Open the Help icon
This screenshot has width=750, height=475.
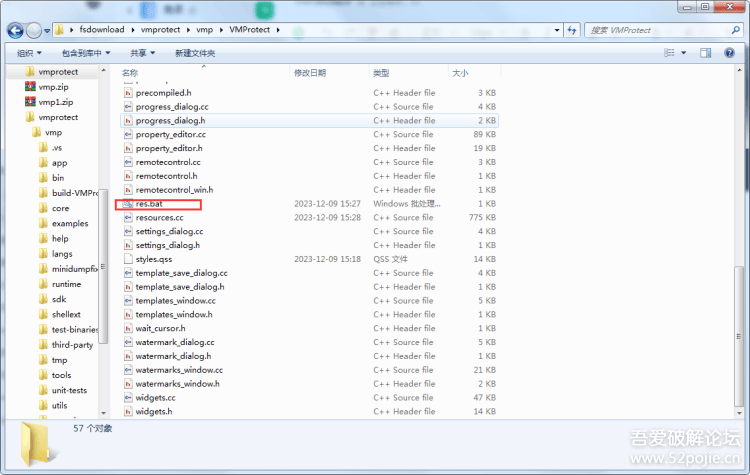pos(729,53)
